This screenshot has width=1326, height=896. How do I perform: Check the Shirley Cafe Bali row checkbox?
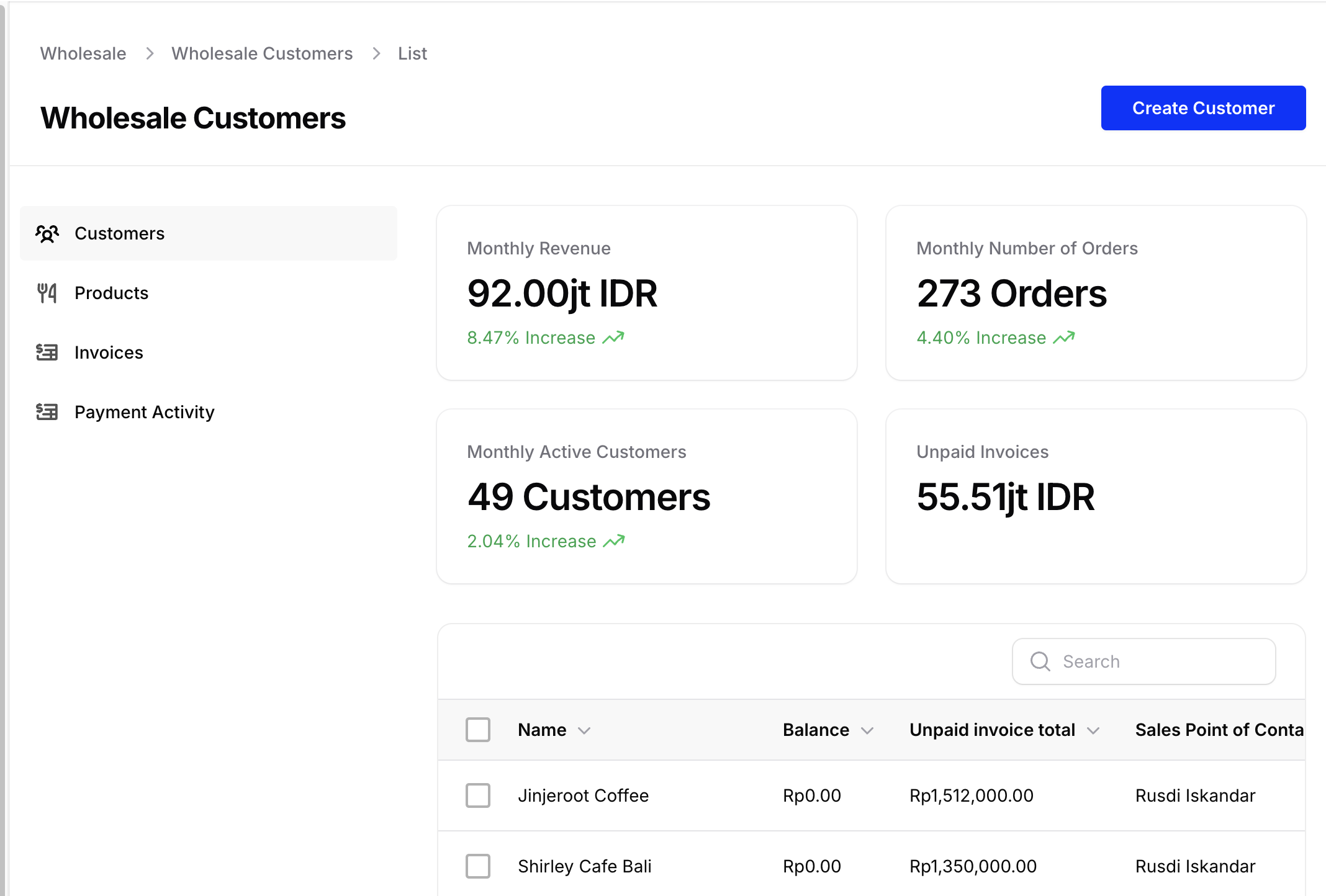[478, 866]
